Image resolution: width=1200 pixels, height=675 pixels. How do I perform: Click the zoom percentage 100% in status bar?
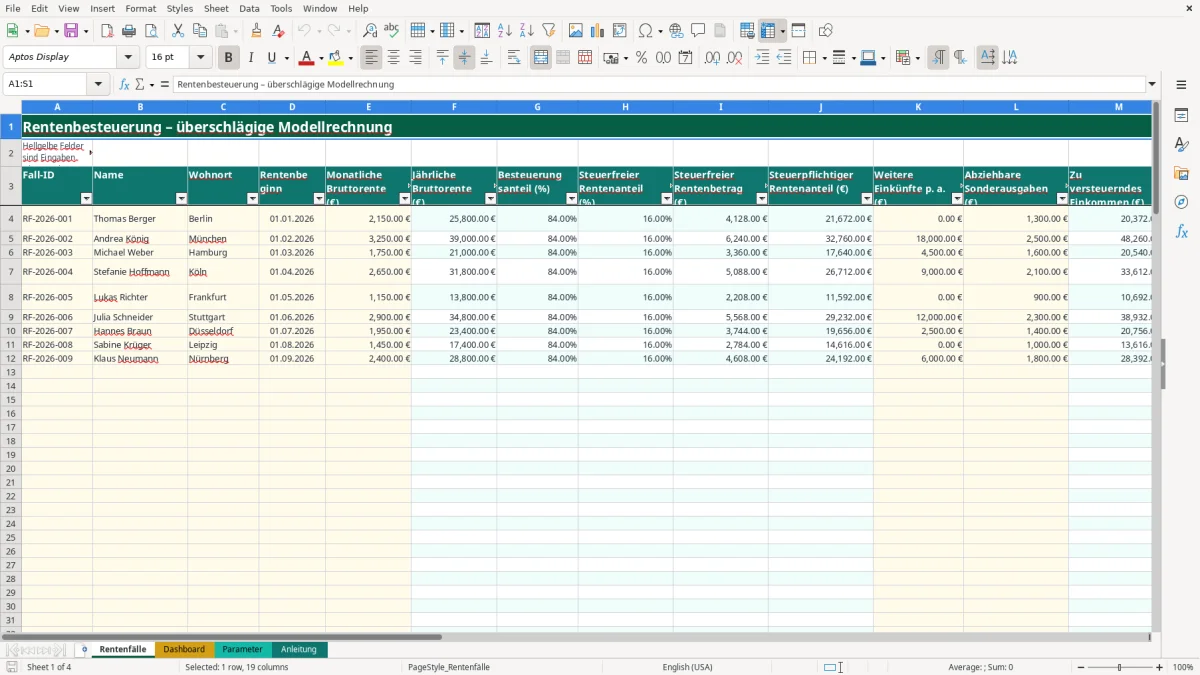1183,667
